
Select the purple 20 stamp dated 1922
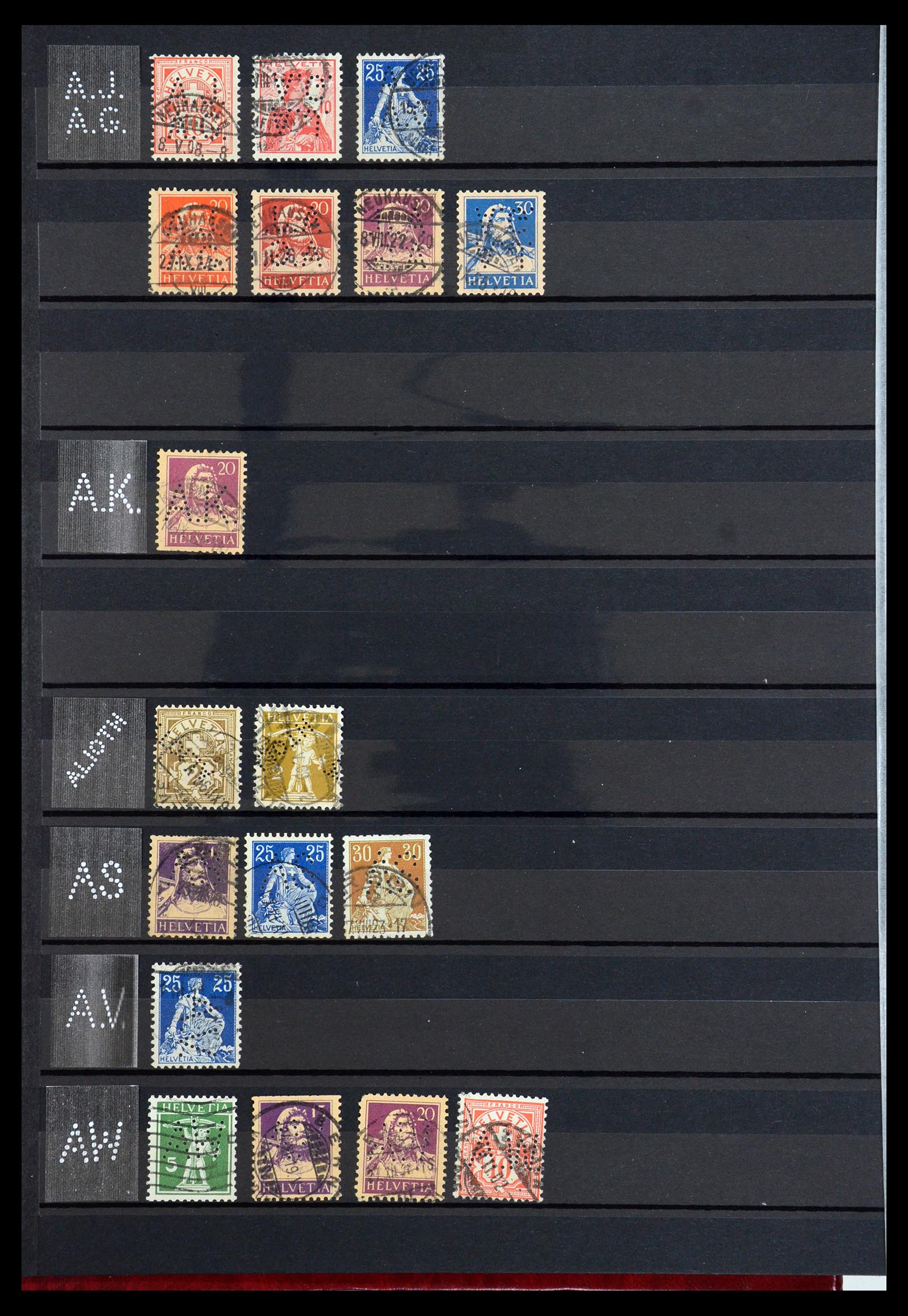coord(398,242)
